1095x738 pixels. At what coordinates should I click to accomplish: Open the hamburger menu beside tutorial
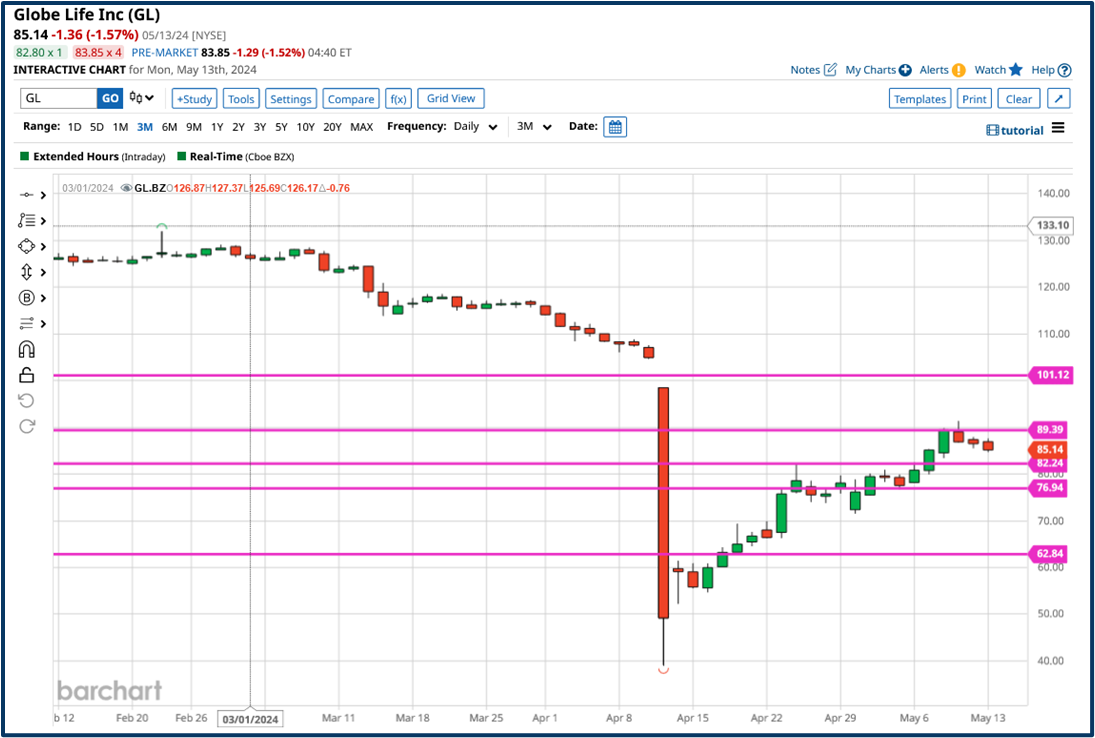[x=1058, y=128]
